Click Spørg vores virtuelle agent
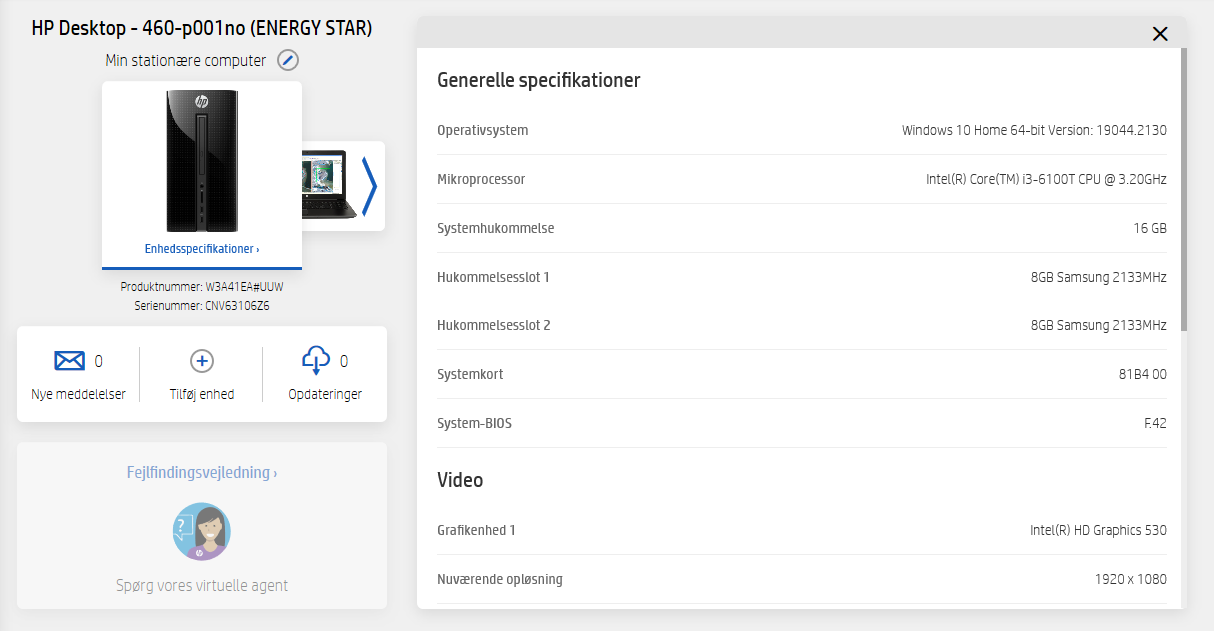This screenshot has width=1214, height=631. pos(202,585)
